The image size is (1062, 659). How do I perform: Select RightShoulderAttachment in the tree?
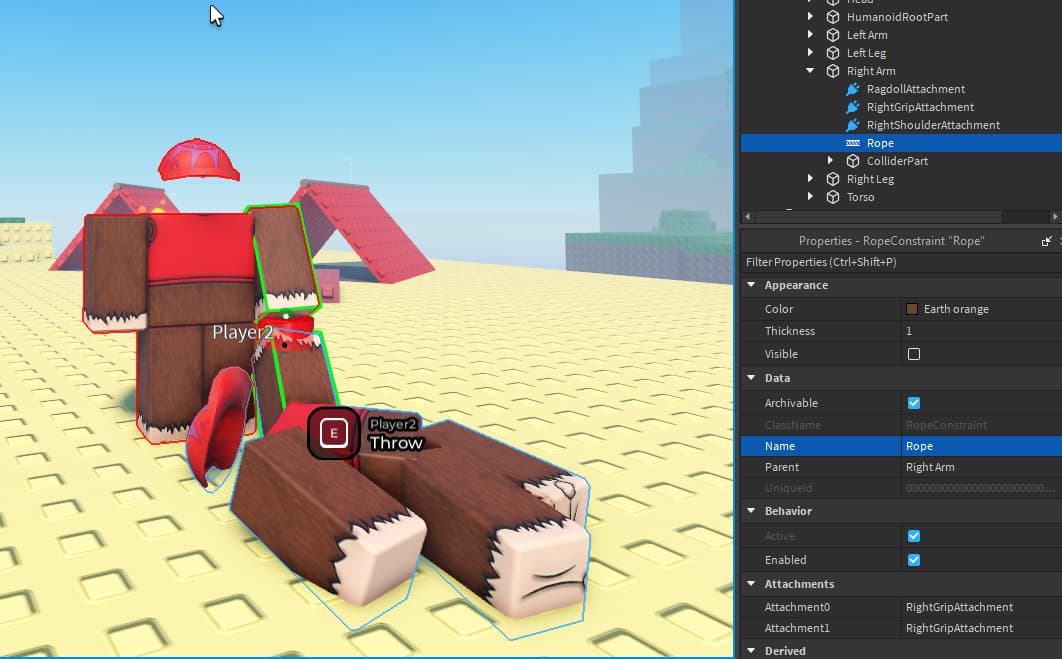click(x=933, y=125)
